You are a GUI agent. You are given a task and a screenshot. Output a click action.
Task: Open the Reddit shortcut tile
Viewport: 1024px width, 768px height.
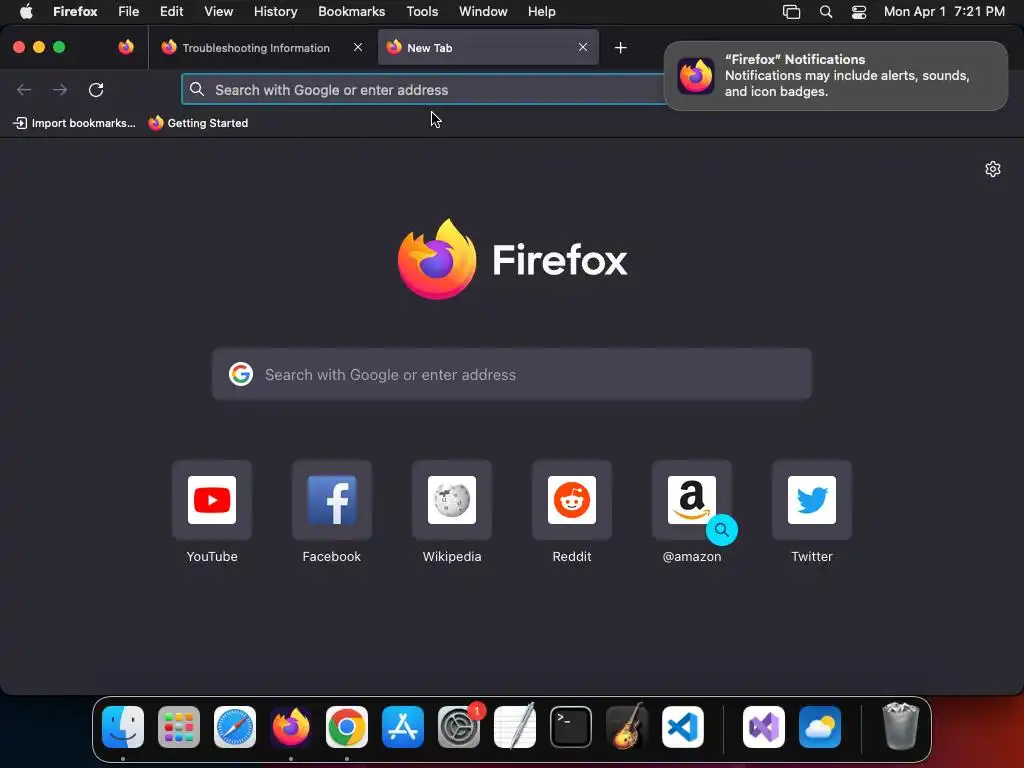[x=572, y=500]
